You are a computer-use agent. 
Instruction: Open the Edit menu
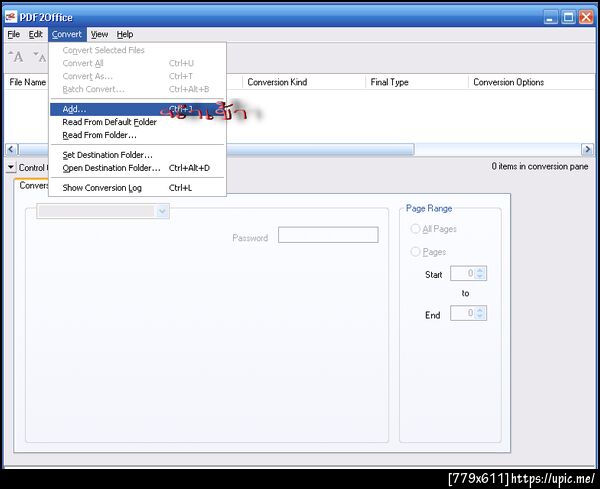(36, 34)
